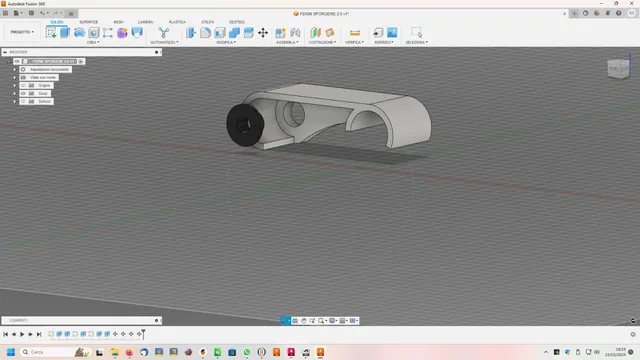This screenshot has width=640, height=360.
Task: Select the Shell tool
Action: (220, 33)
